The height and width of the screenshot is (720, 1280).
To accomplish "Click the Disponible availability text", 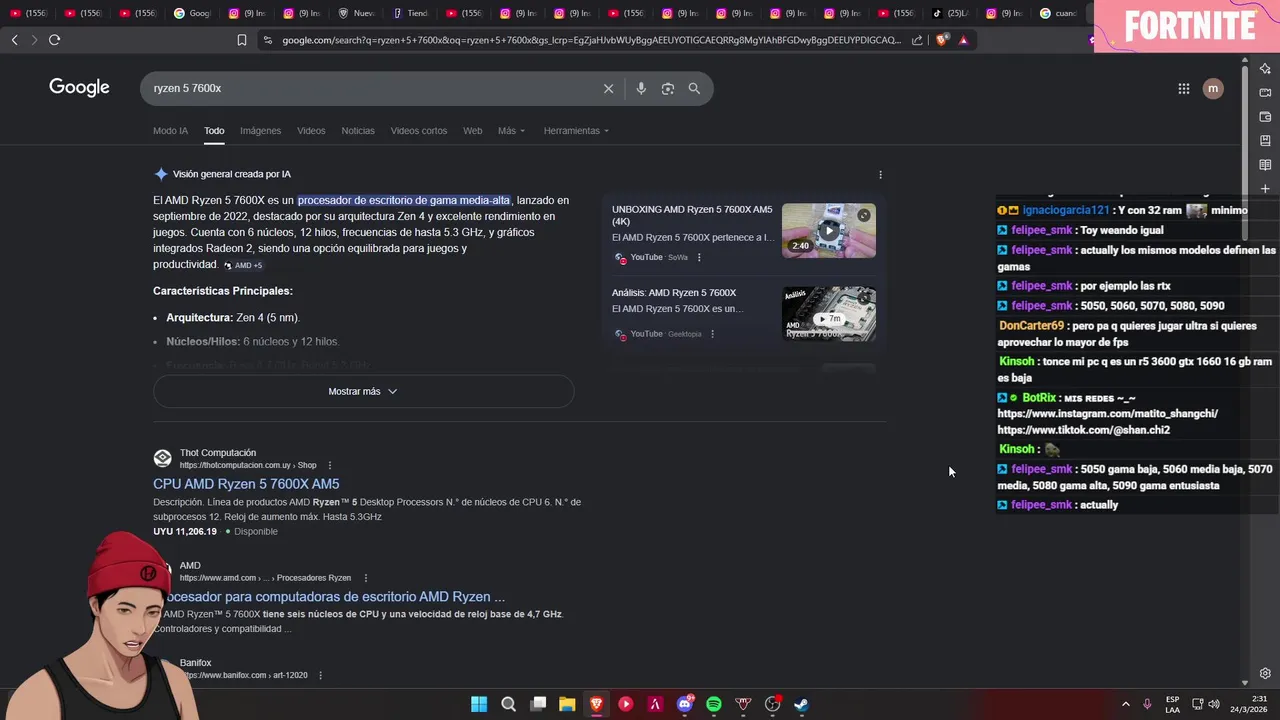I will (256, 532).
